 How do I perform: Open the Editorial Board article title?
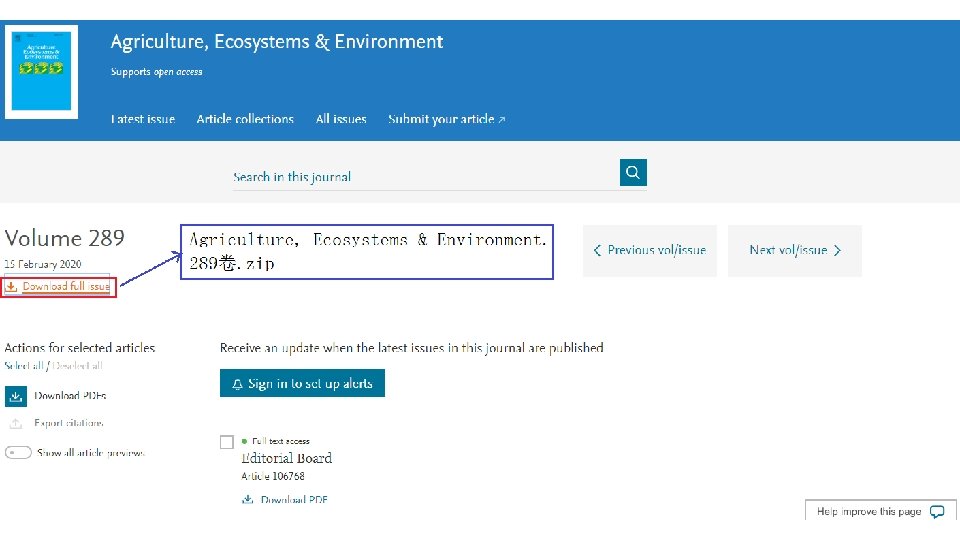point(286,458)
